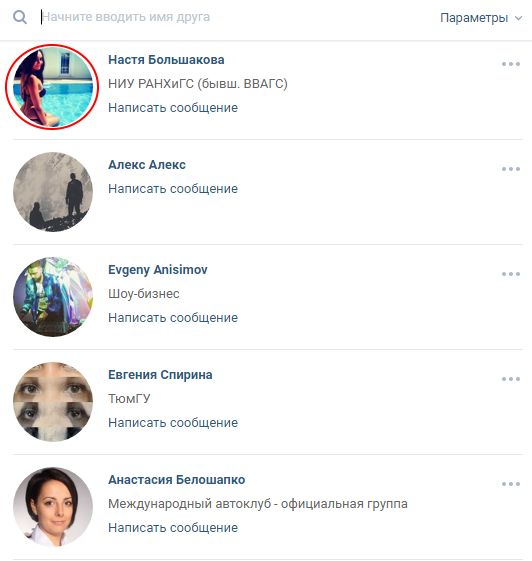Open Настя Большакова's profile name link

click(x=166, y=60)
